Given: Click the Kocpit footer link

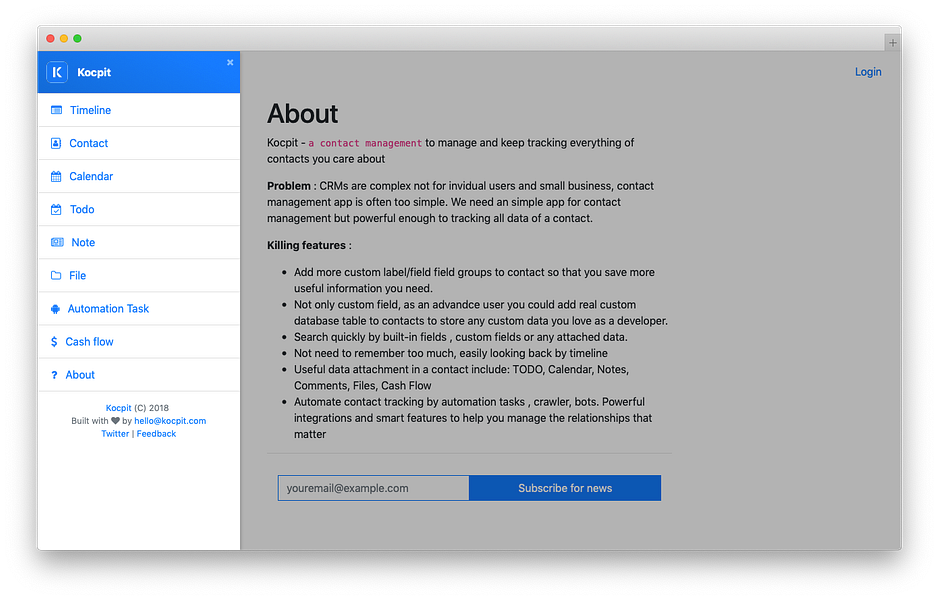Looking at the screenshot, I should (x=119, y=408).
